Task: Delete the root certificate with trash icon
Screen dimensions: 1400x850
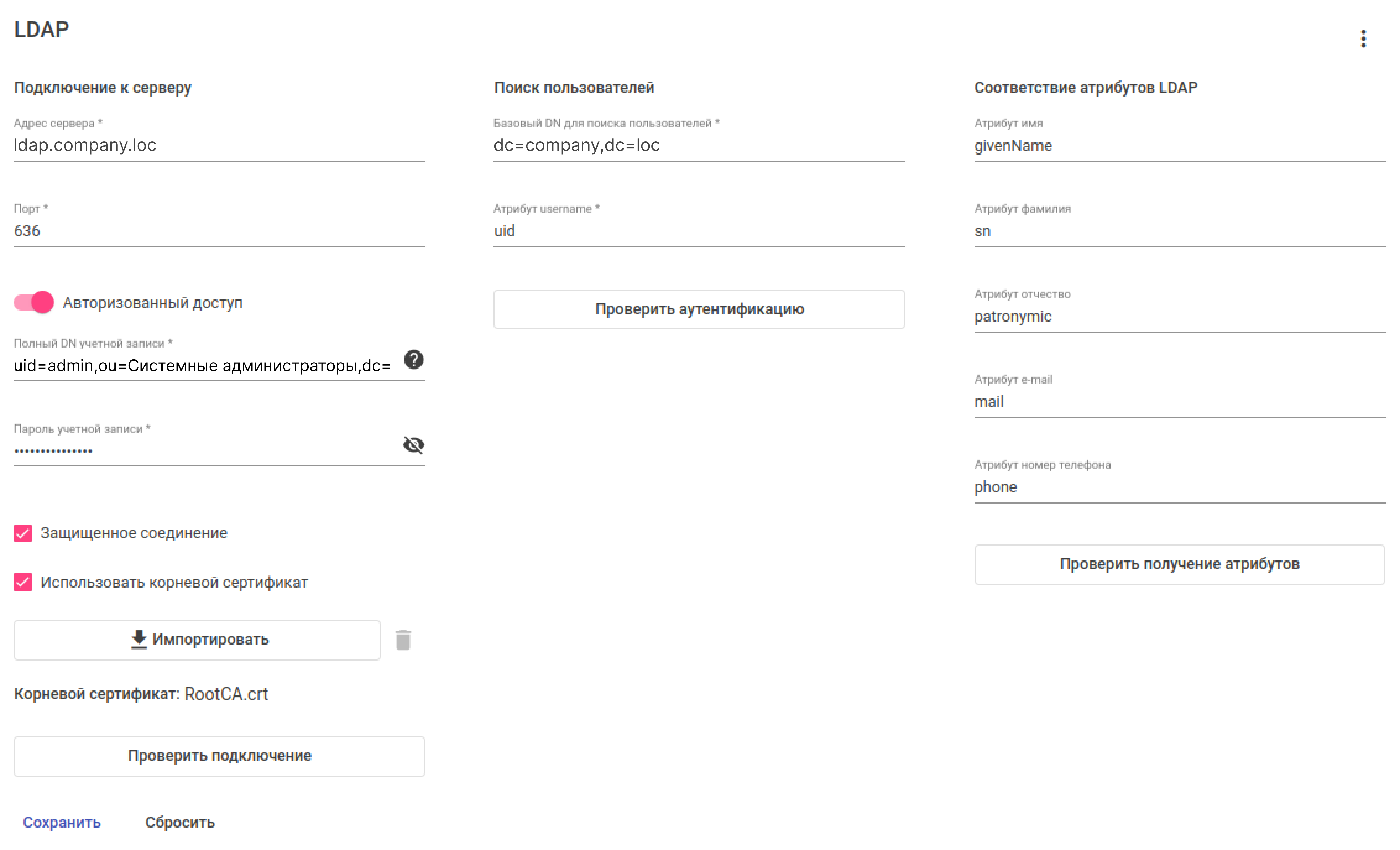Action: pyautogui.click(x=403, y=640)
